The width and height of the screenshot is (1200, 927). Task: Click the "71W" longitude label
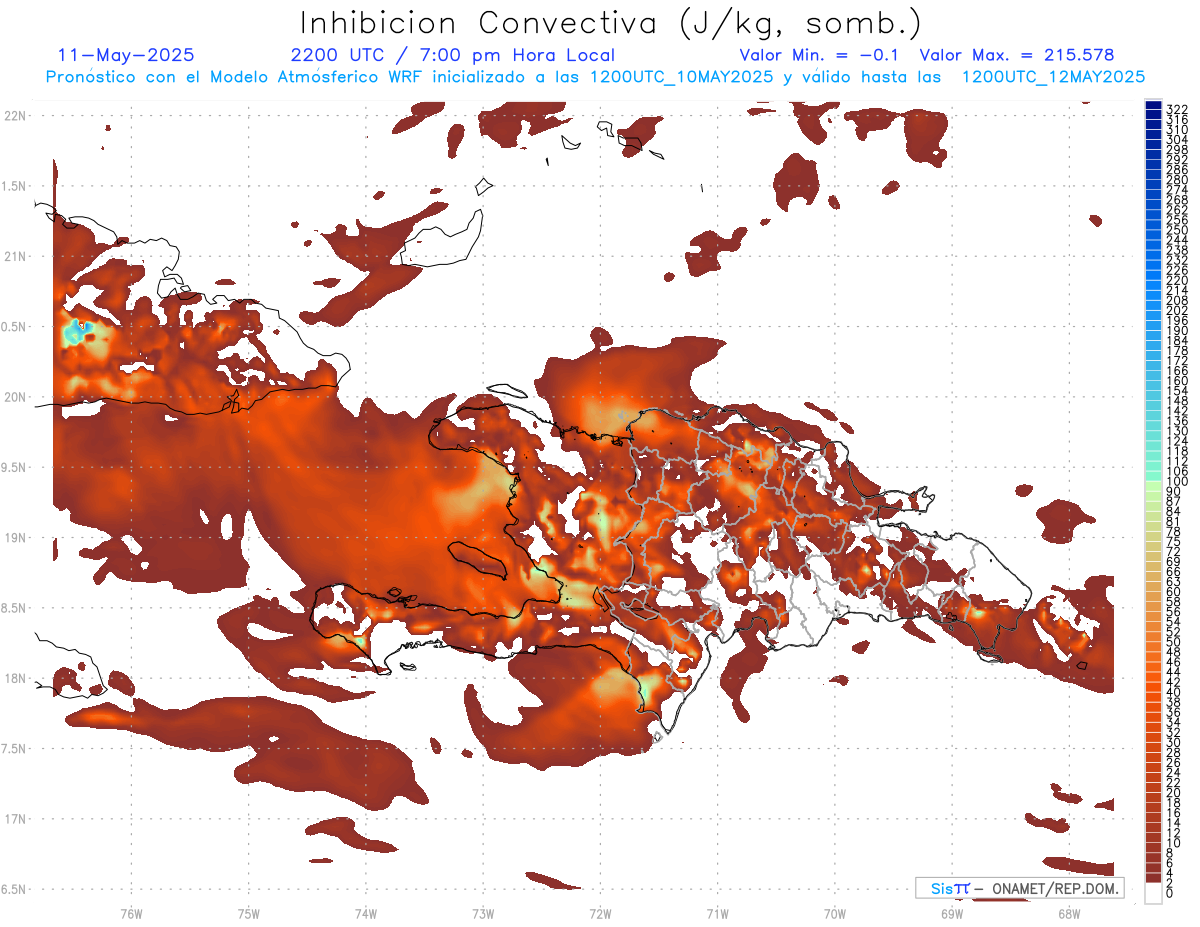[717, 914]
